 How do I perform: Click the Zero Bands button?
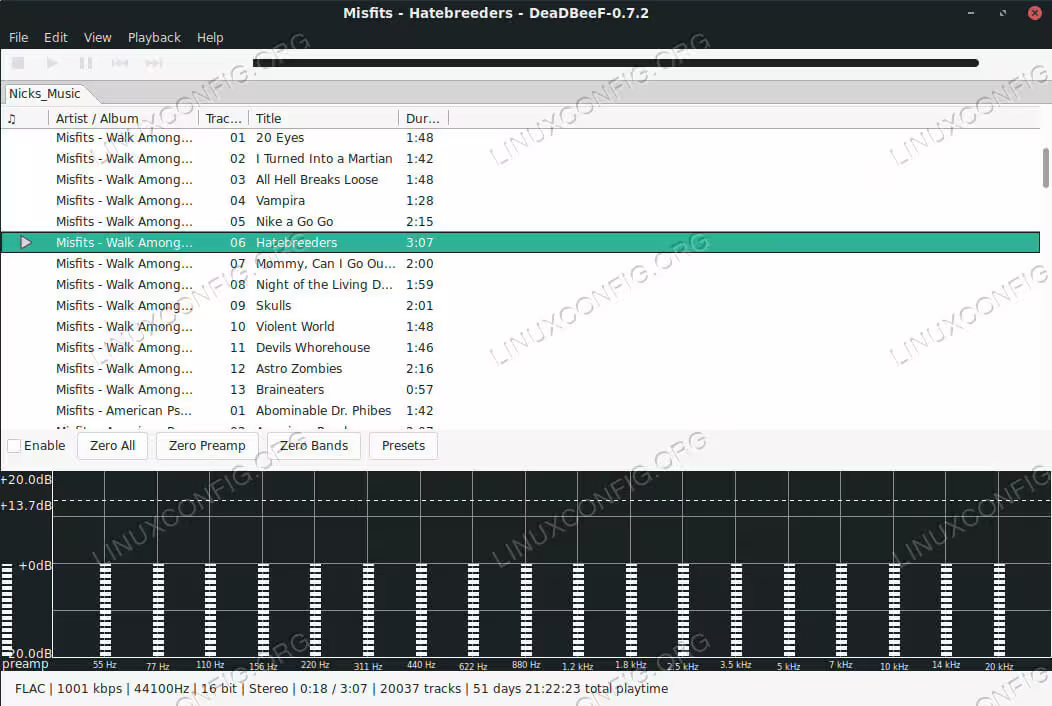coord(313,446)
